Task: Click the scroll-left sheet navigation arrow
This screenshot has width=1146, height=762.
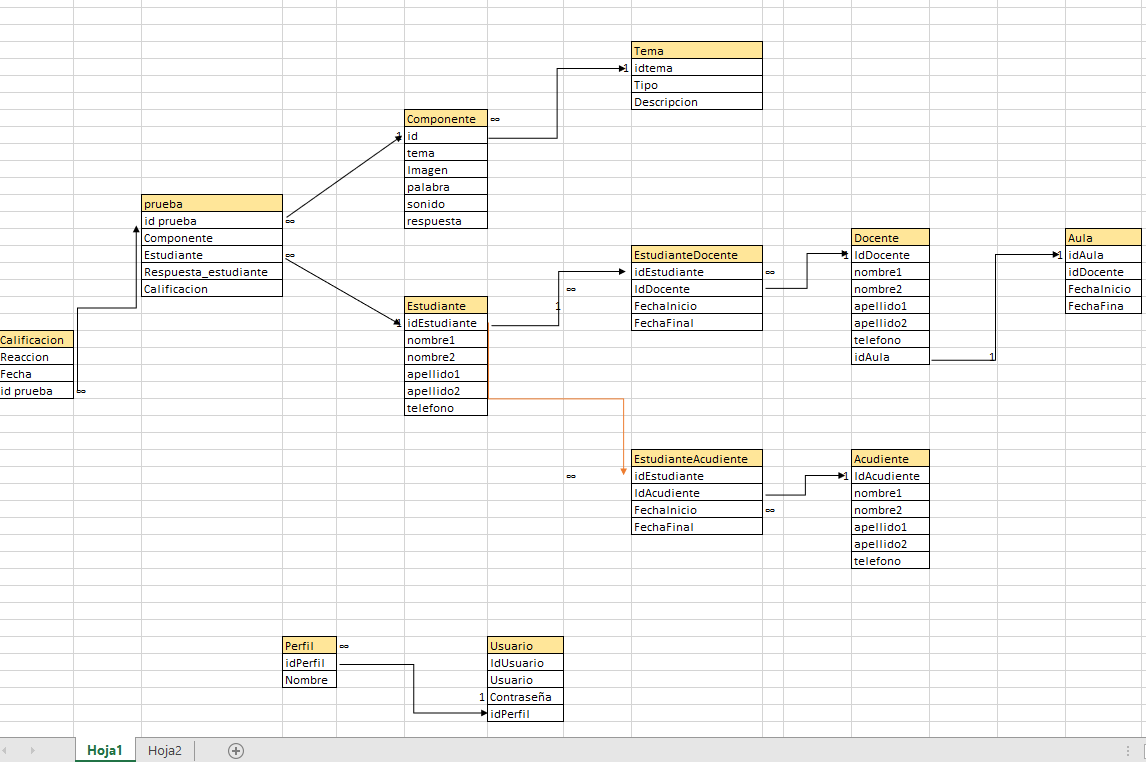Action: point(10,750)
